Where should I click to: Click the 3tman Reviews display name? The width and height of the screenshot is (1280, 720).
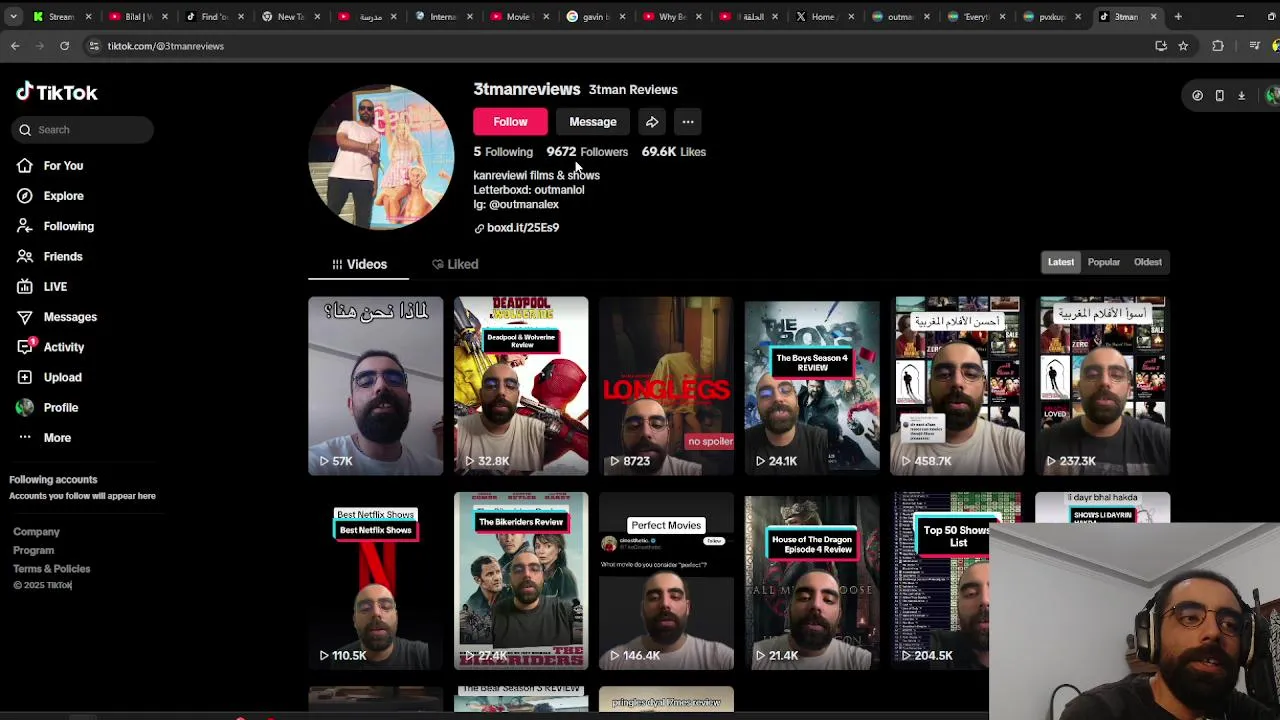(633, 90)
